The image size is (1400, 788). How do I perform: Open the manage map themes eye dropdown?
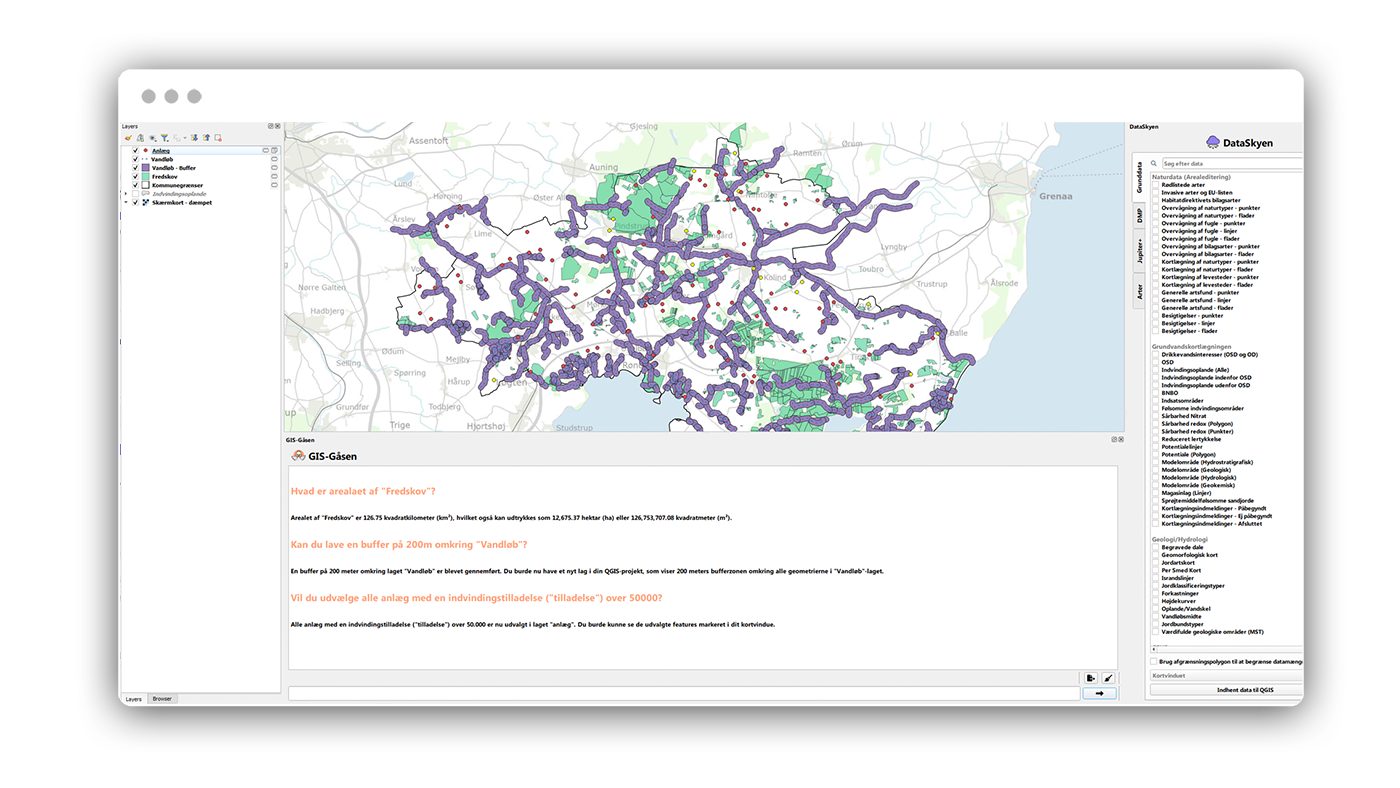pyautogui.click(x=152, y=138)
